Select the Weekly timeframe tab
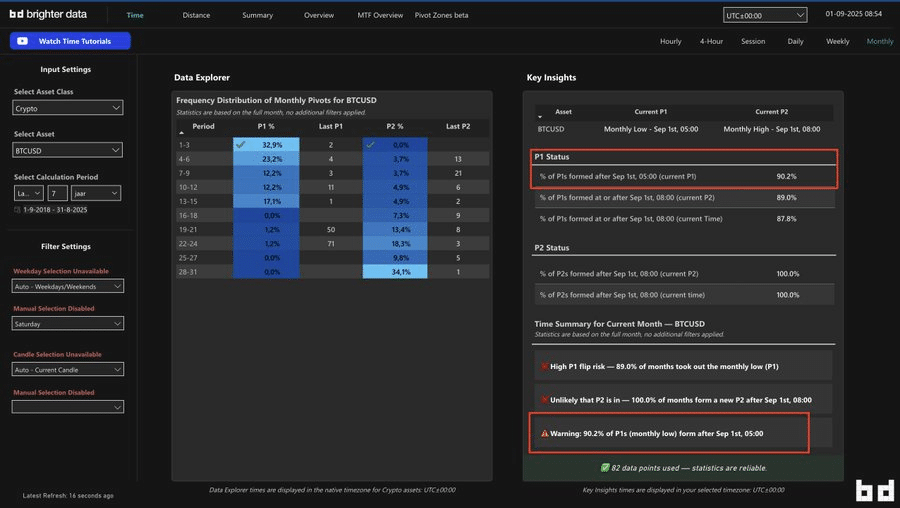900x508 pixels. pos(837,41)
